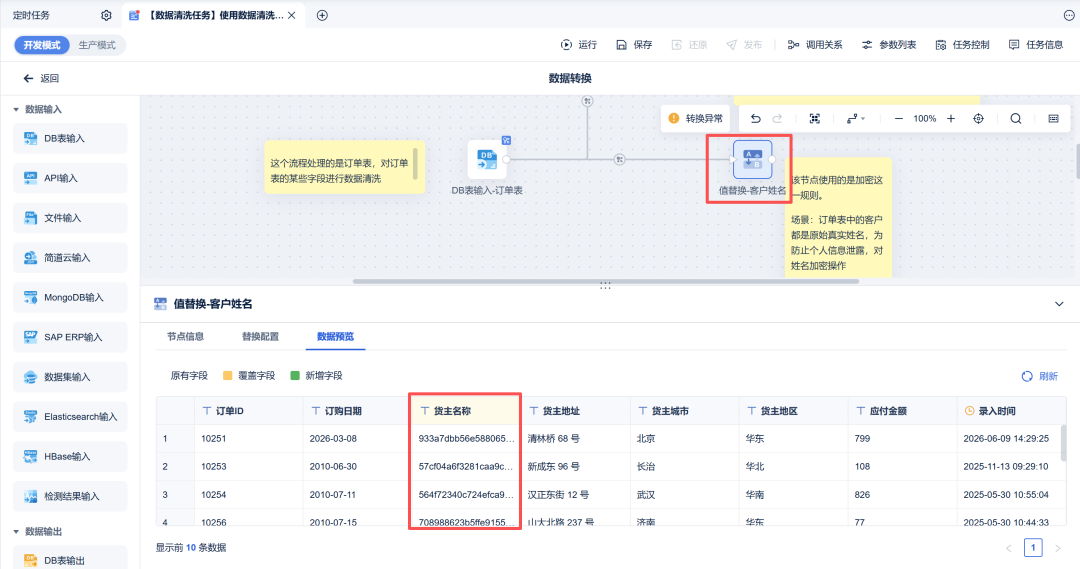
Task: Click the 100% zoom level
Action: (x=924, y=118)
